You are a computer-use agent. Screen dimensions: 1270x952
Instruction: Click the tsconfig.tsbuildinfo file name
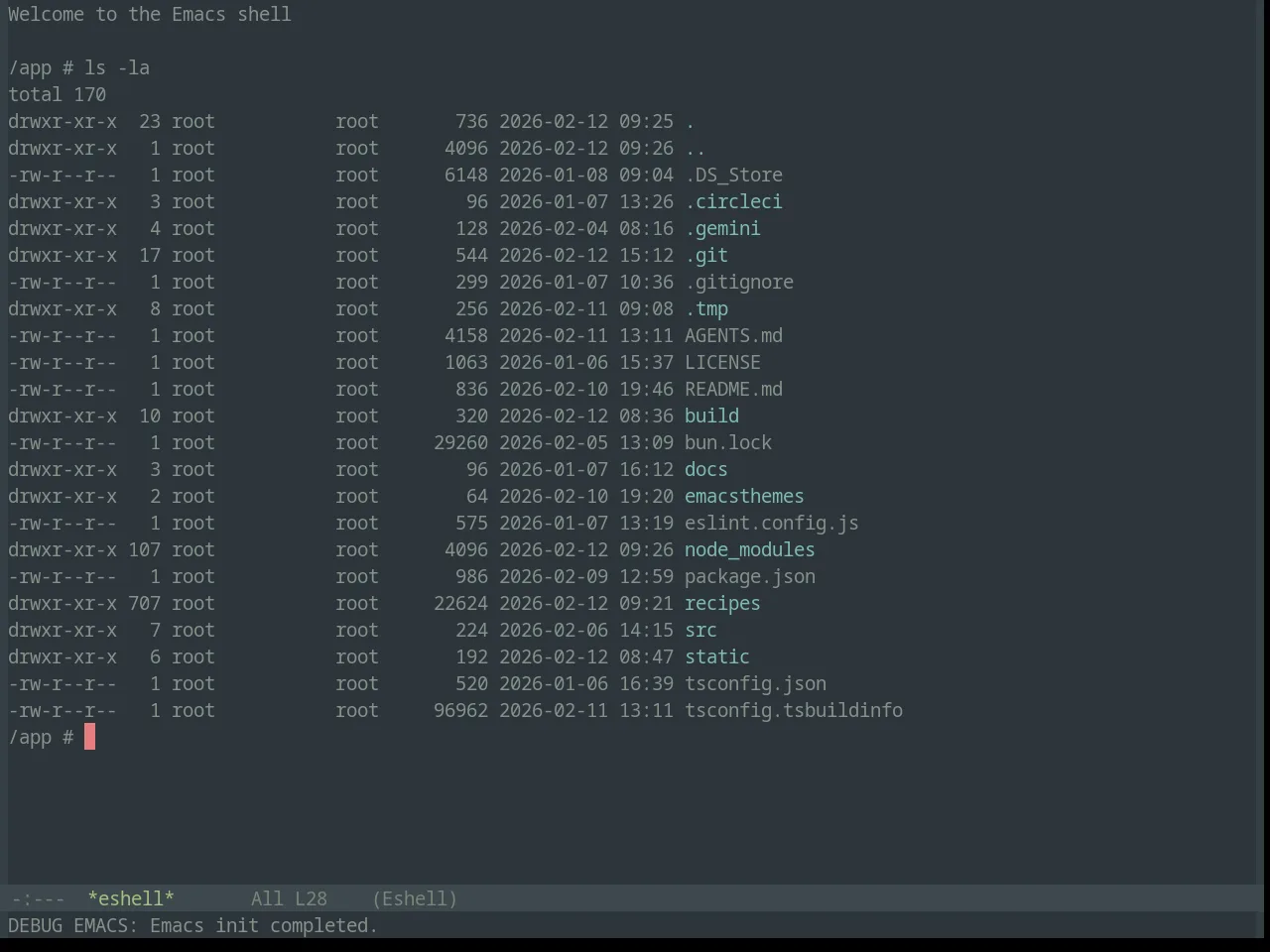click(x=794, y=710)
